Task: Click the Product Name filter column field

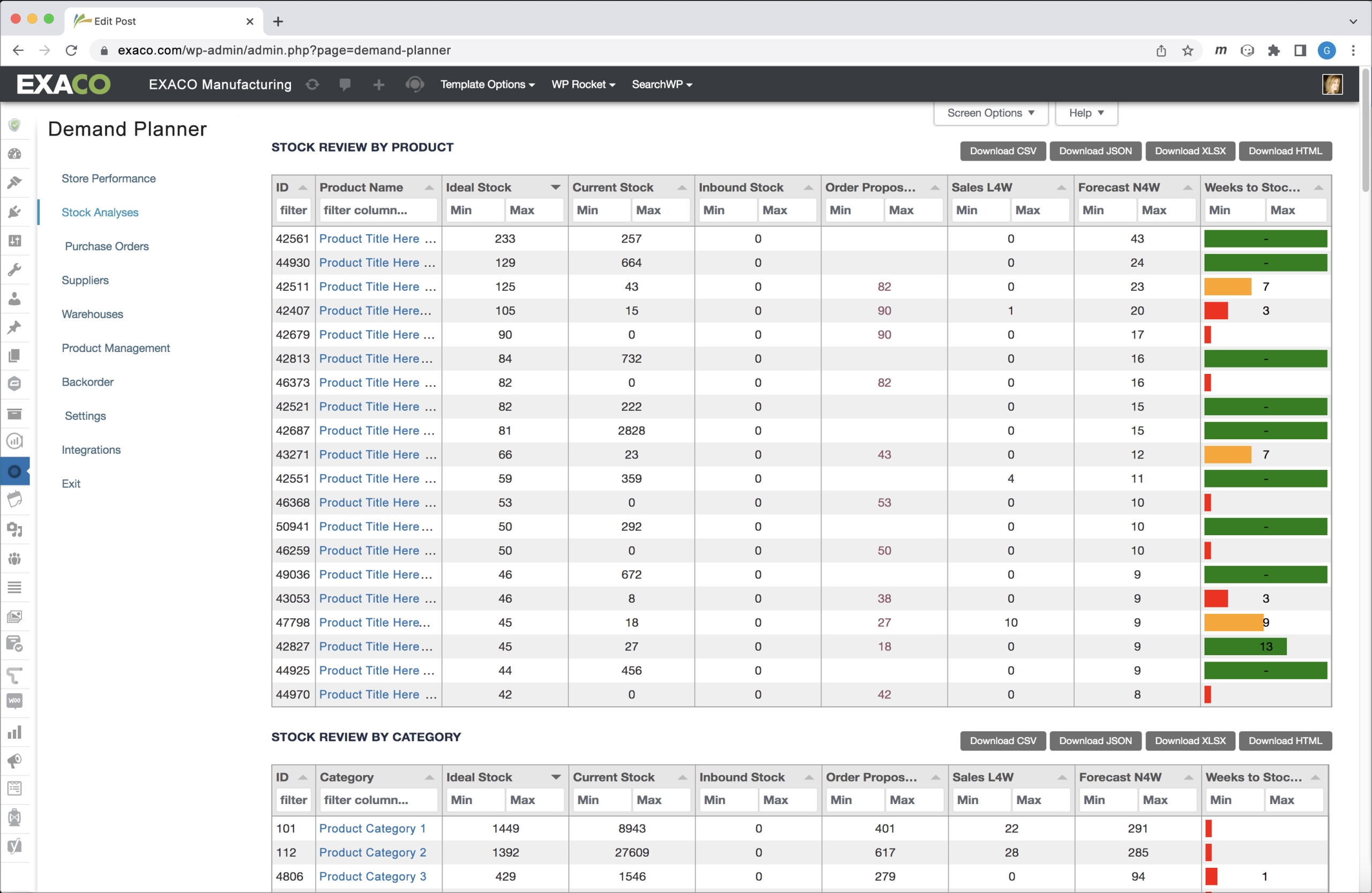Action: (x=378, y=211)
